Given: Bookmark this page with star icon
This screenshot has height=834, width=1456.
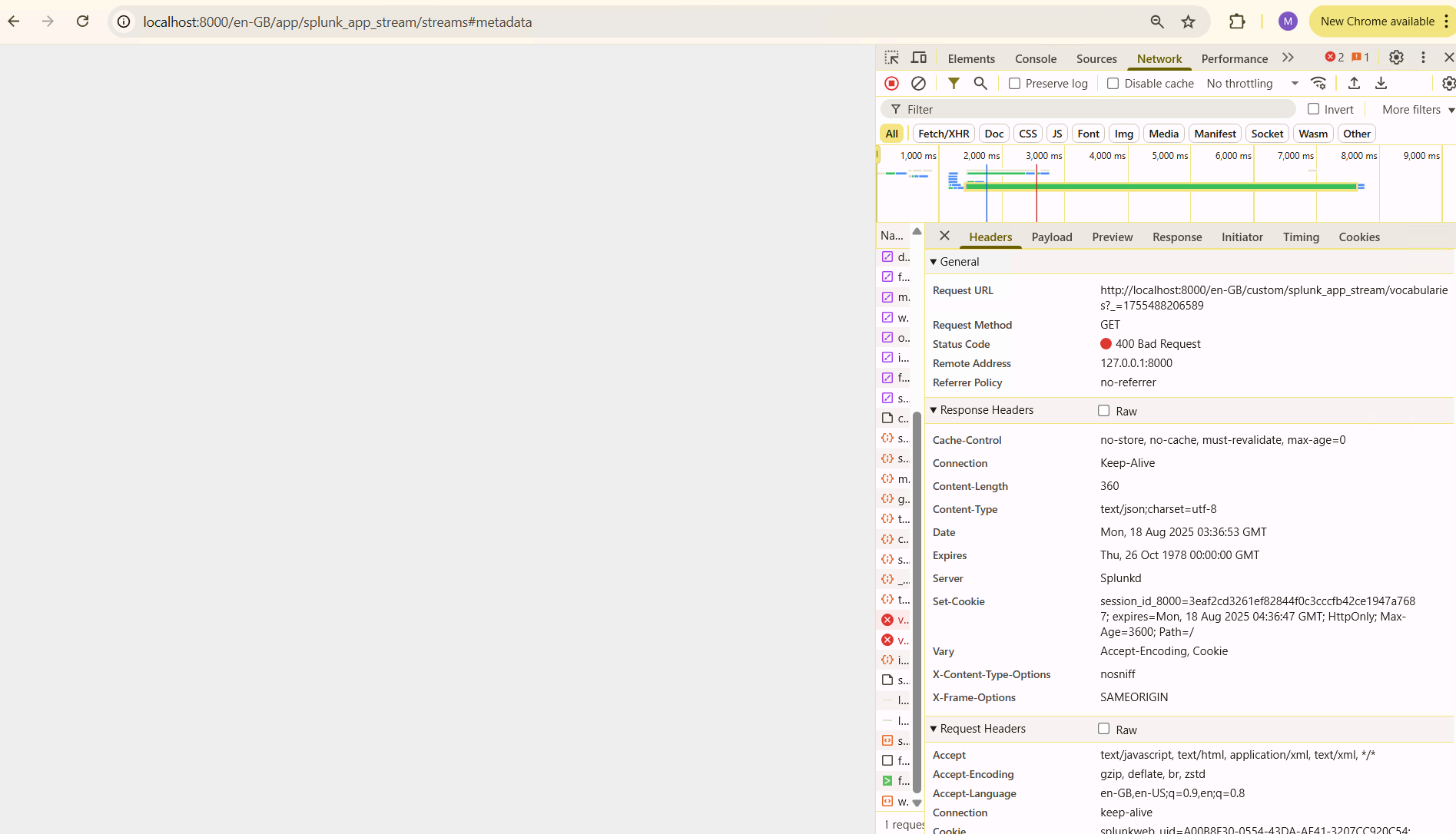Looking at the screenshot, I should point(1188,22).
